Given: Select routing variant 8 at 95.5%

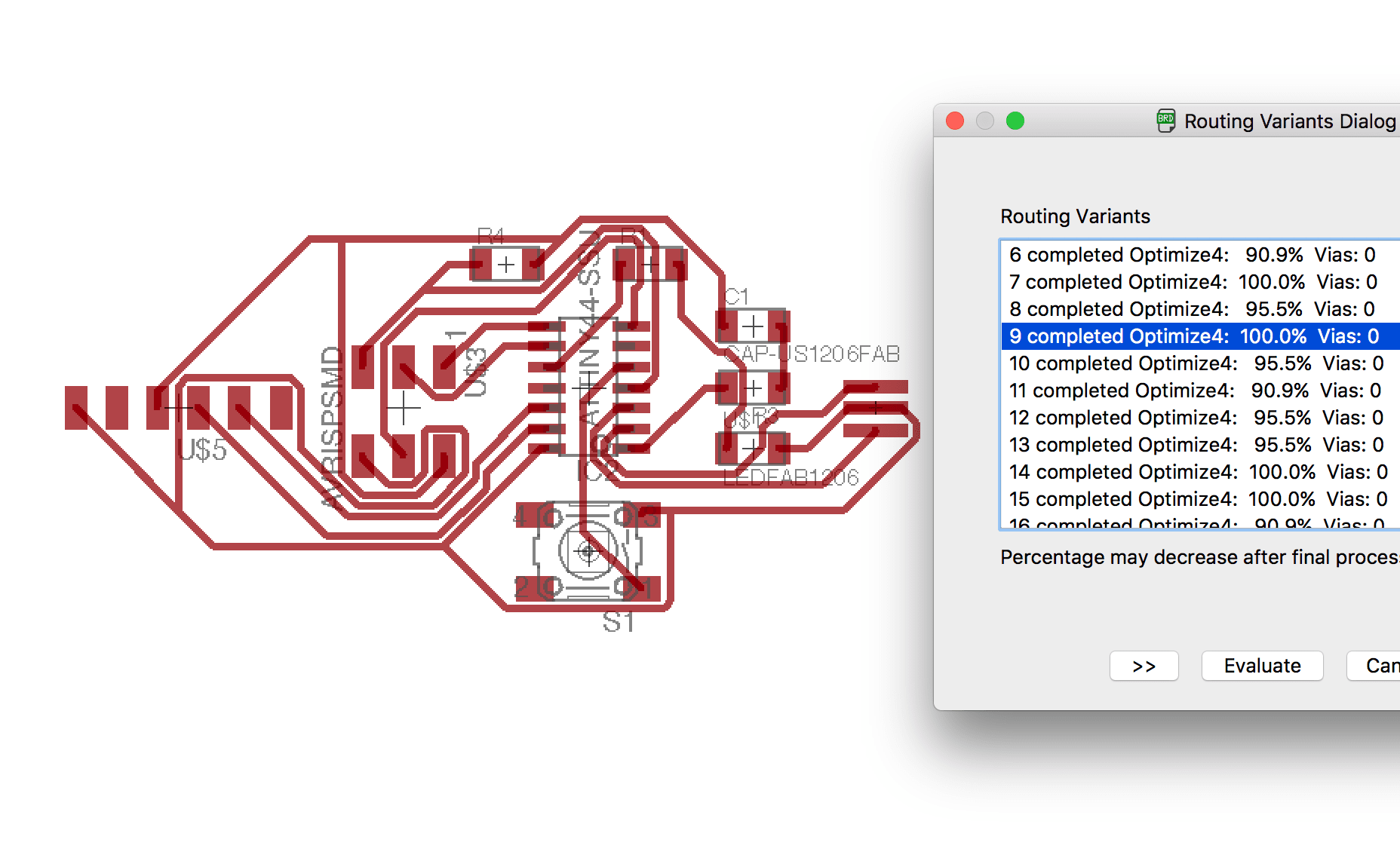Looking at the screenshot, I should click(x=1200, y=309).
